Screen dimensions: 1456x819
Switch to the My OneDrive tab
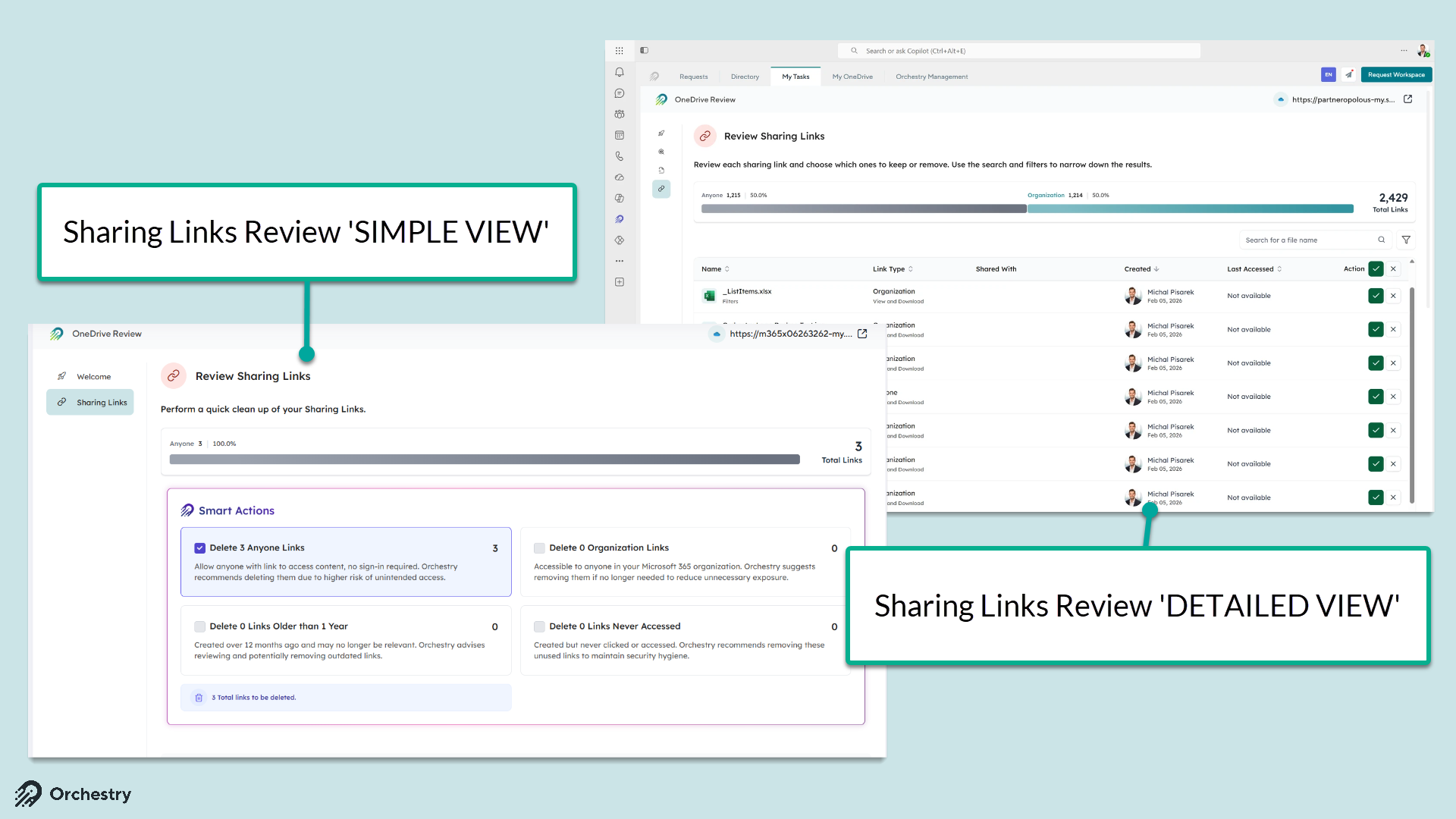(x=852, y=77)
